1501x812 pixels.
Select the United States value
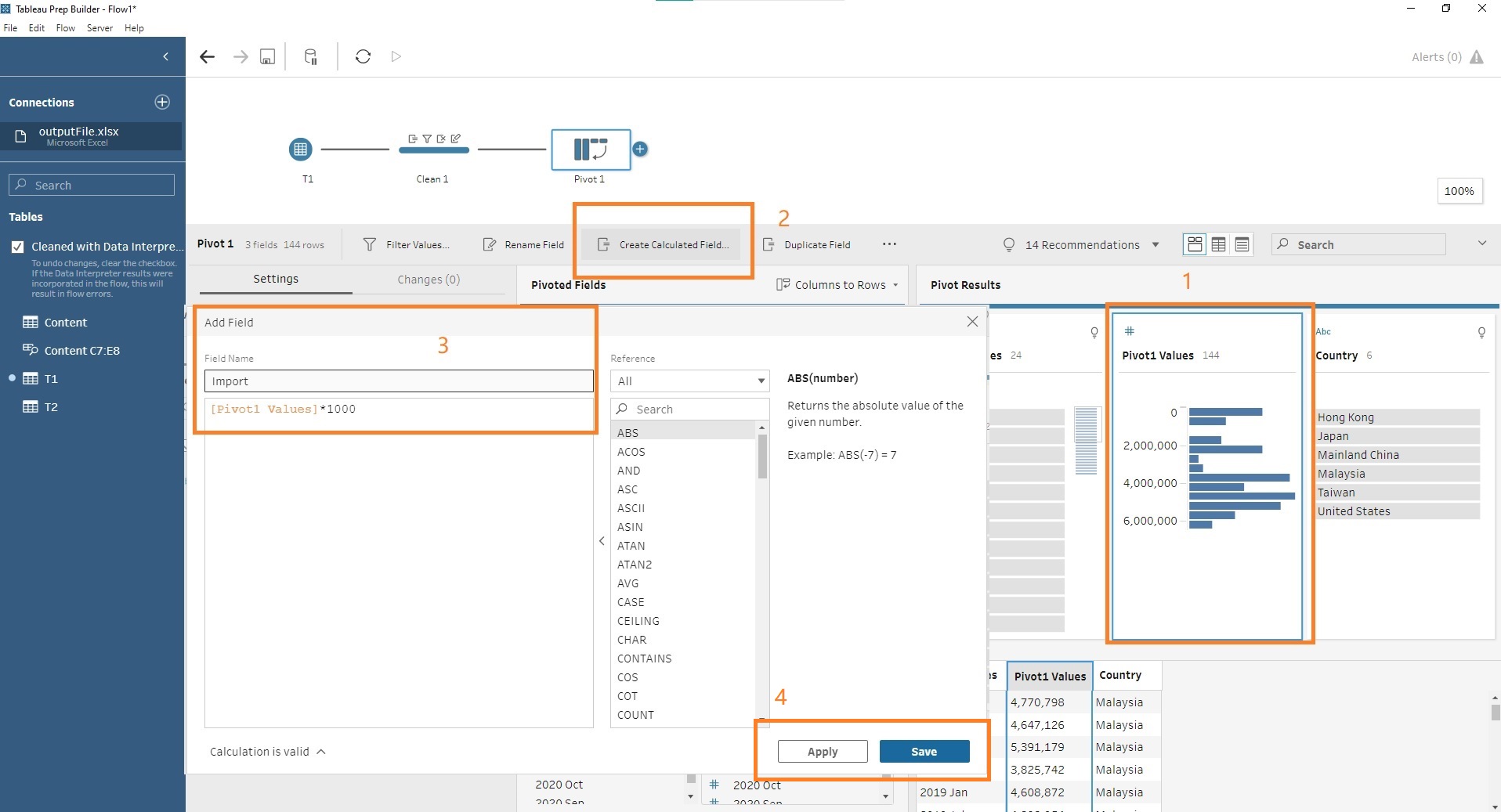(x=1398, y=511)
